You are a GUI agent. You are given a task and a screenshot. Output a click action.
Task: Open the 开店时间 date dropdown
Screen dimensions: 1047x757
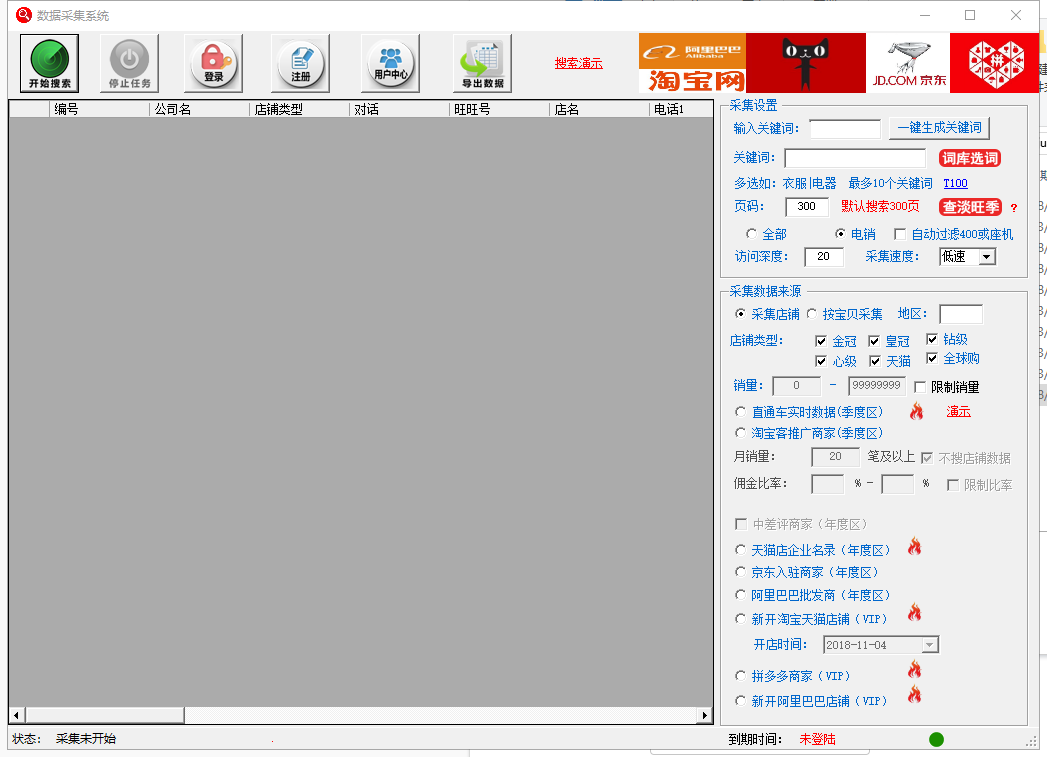click(929, 645)
